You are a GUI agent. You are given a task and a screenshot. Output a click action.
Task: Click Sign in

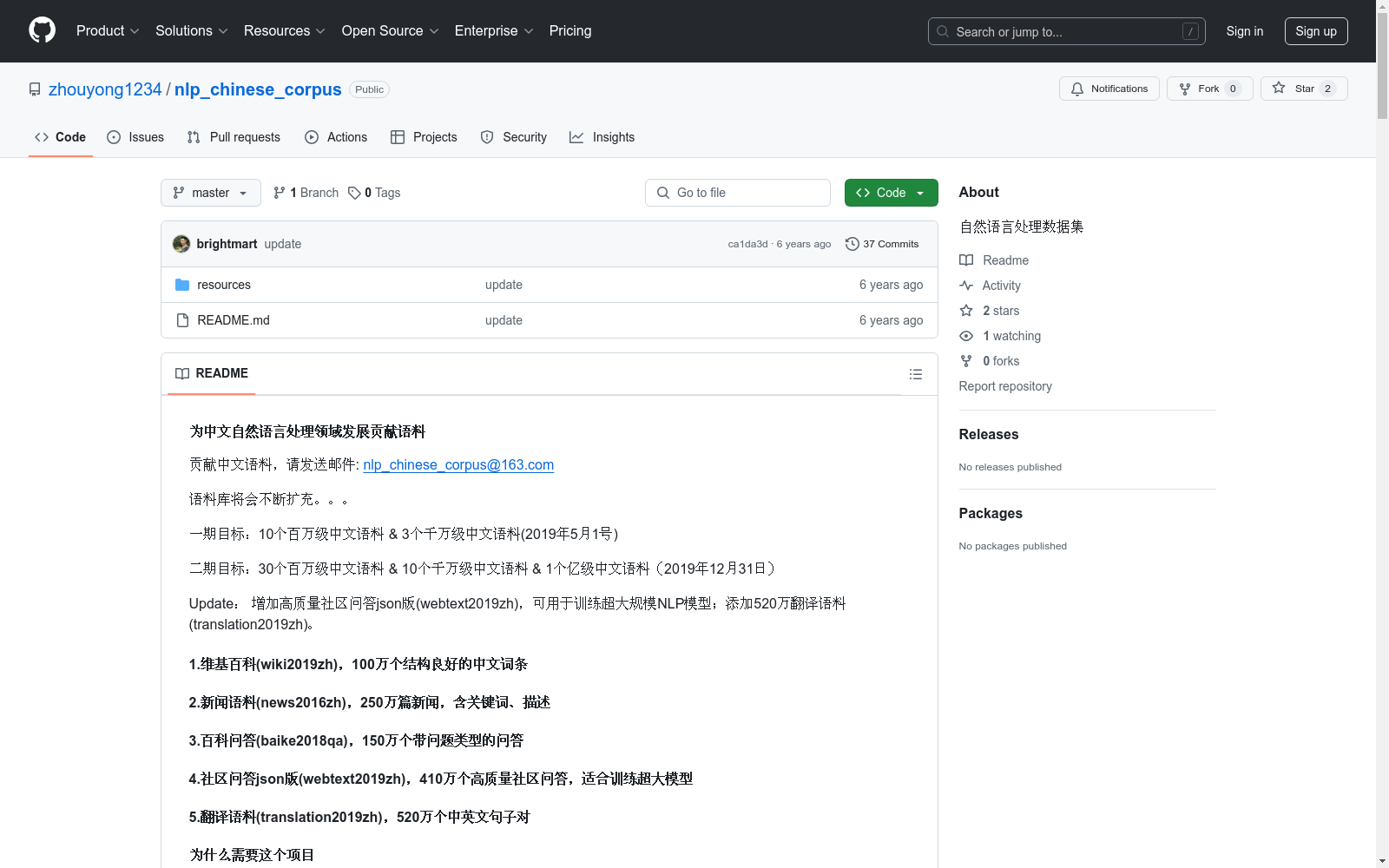(x=1245, y=31)
